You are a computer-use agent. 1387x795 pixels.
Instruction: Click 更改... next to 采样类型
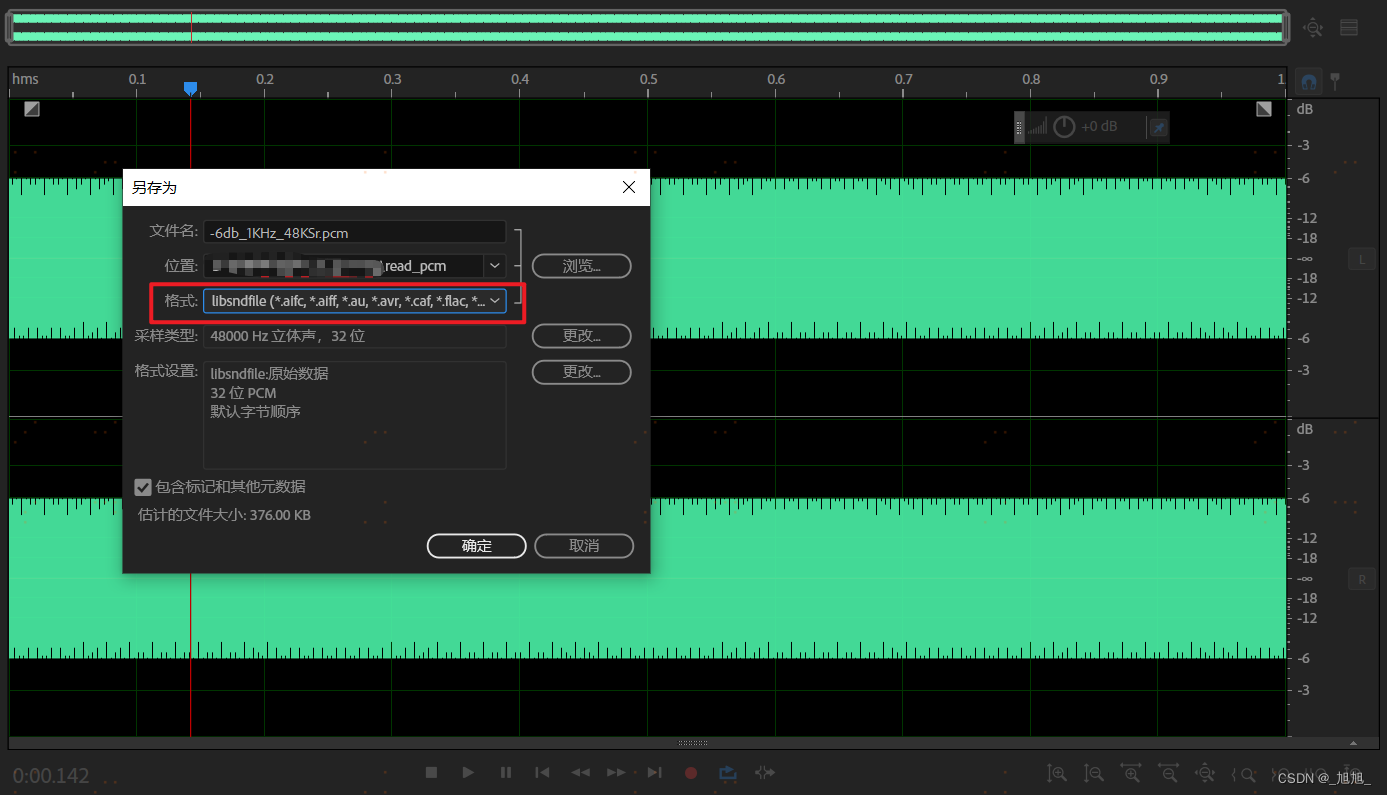(581, 336)
